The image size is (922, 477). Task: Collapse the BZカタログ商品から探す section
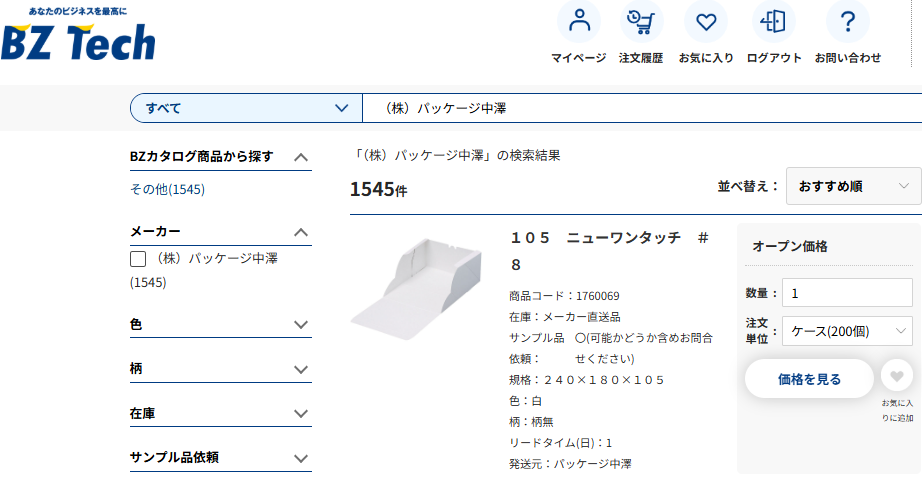[300, 157]
